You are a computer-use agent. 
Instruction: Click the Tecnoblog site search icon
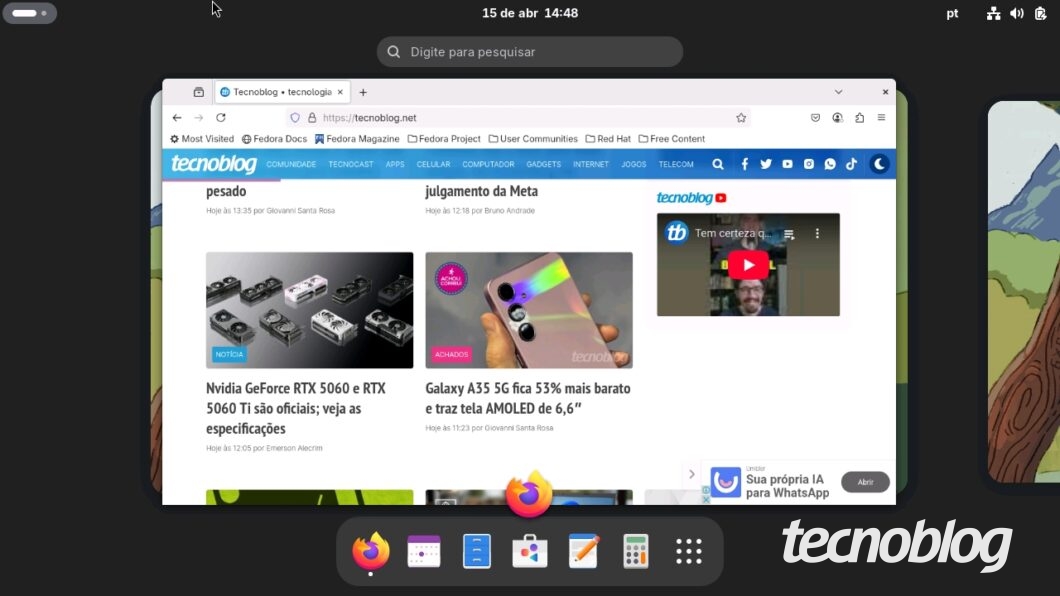(718, 164)
